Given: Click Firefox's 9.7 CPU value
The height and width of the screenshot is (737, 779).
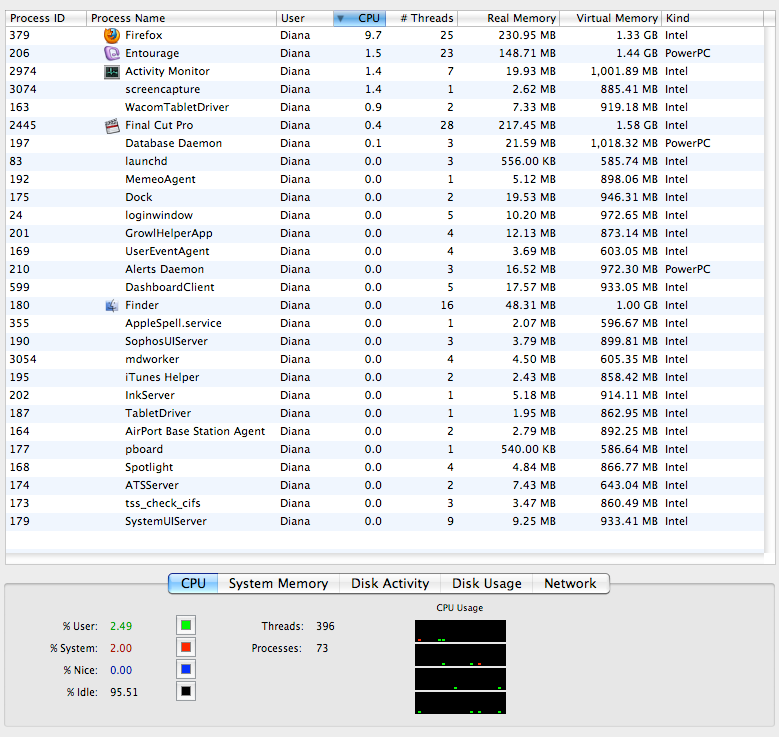Looking at the screenshot, I should click(x=373, y=35).
